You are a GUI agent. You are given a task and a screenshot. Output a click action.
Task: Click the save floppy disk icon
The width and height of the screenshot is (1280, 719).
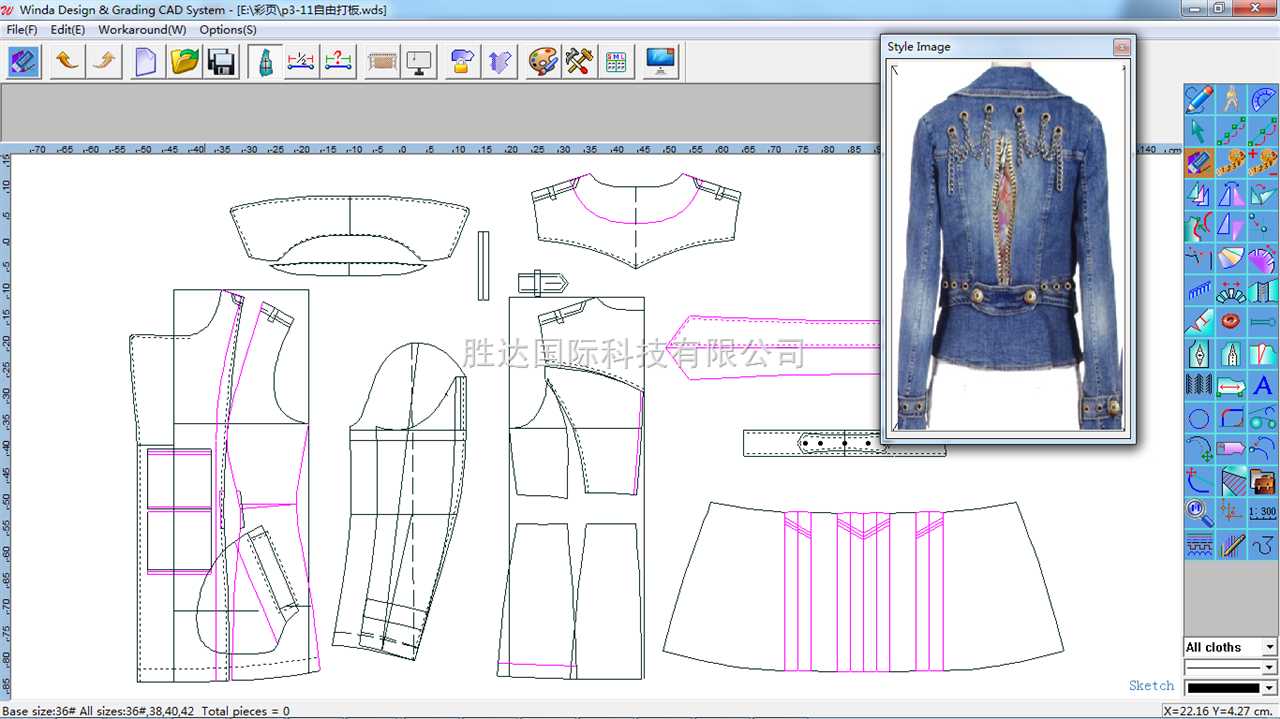click(x=221, y=62)
